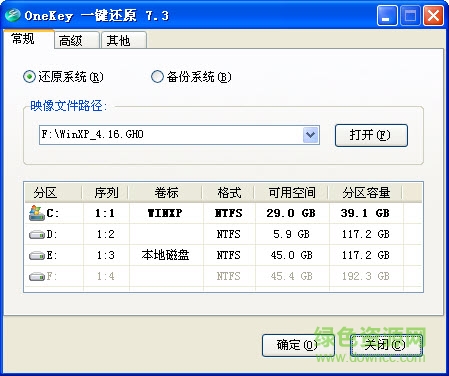Minimize the OneKey window
The height and width of the screenshot is (376, 449).
[x=387, y=16]
